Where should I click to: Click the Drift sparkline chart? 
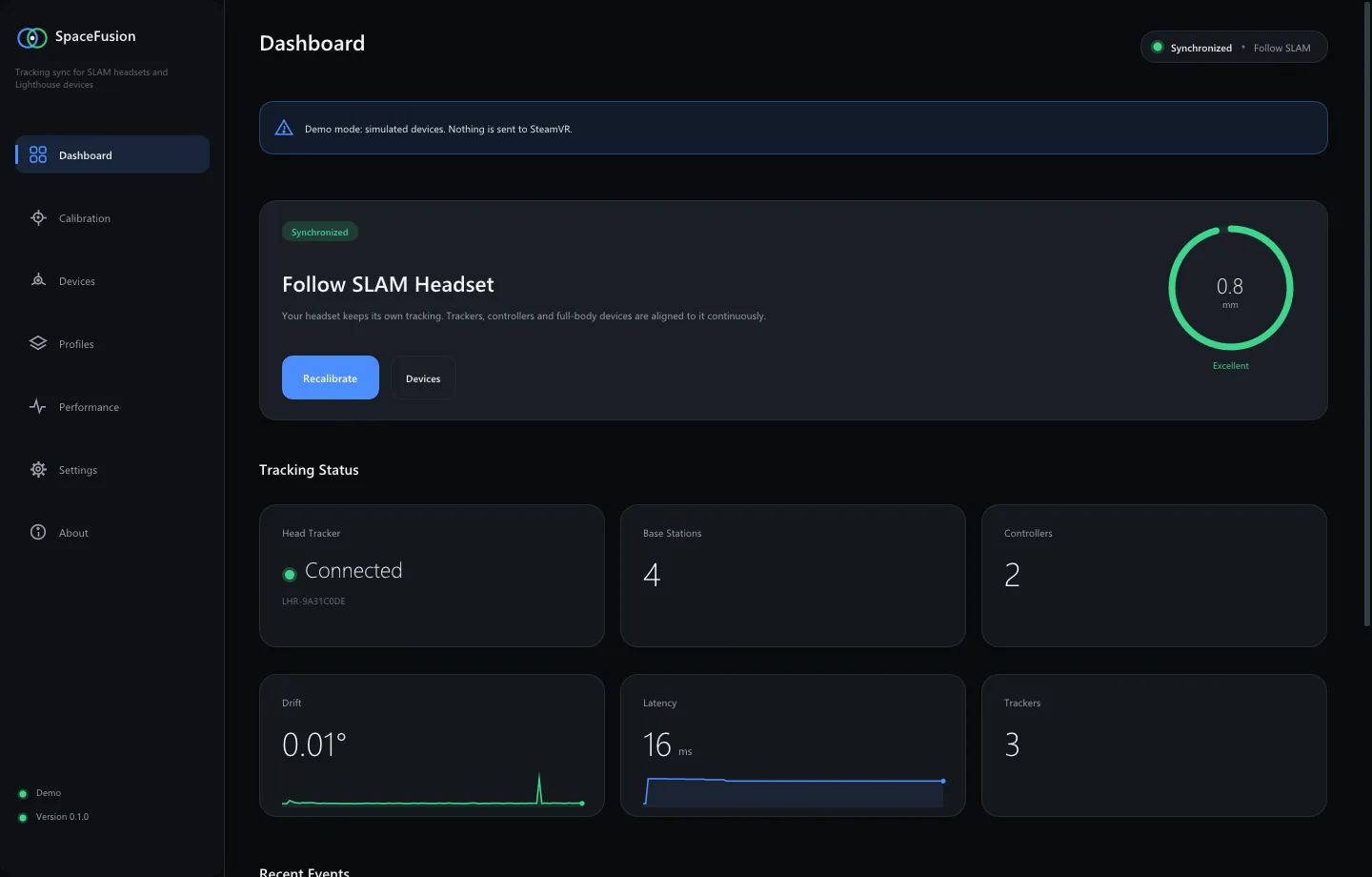(x=433, y=790)
